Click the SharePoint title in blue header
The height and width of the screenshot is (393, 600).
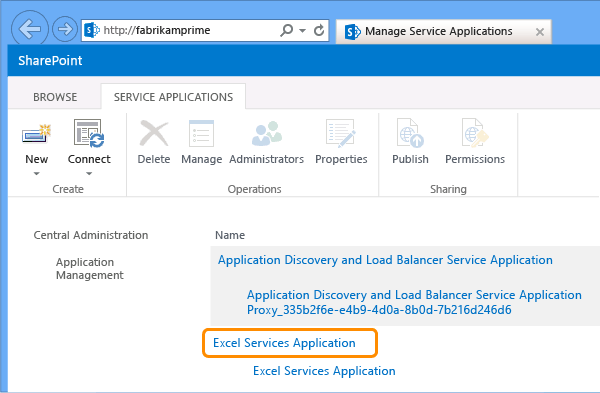pyautogui.click(x=50, y=60)
